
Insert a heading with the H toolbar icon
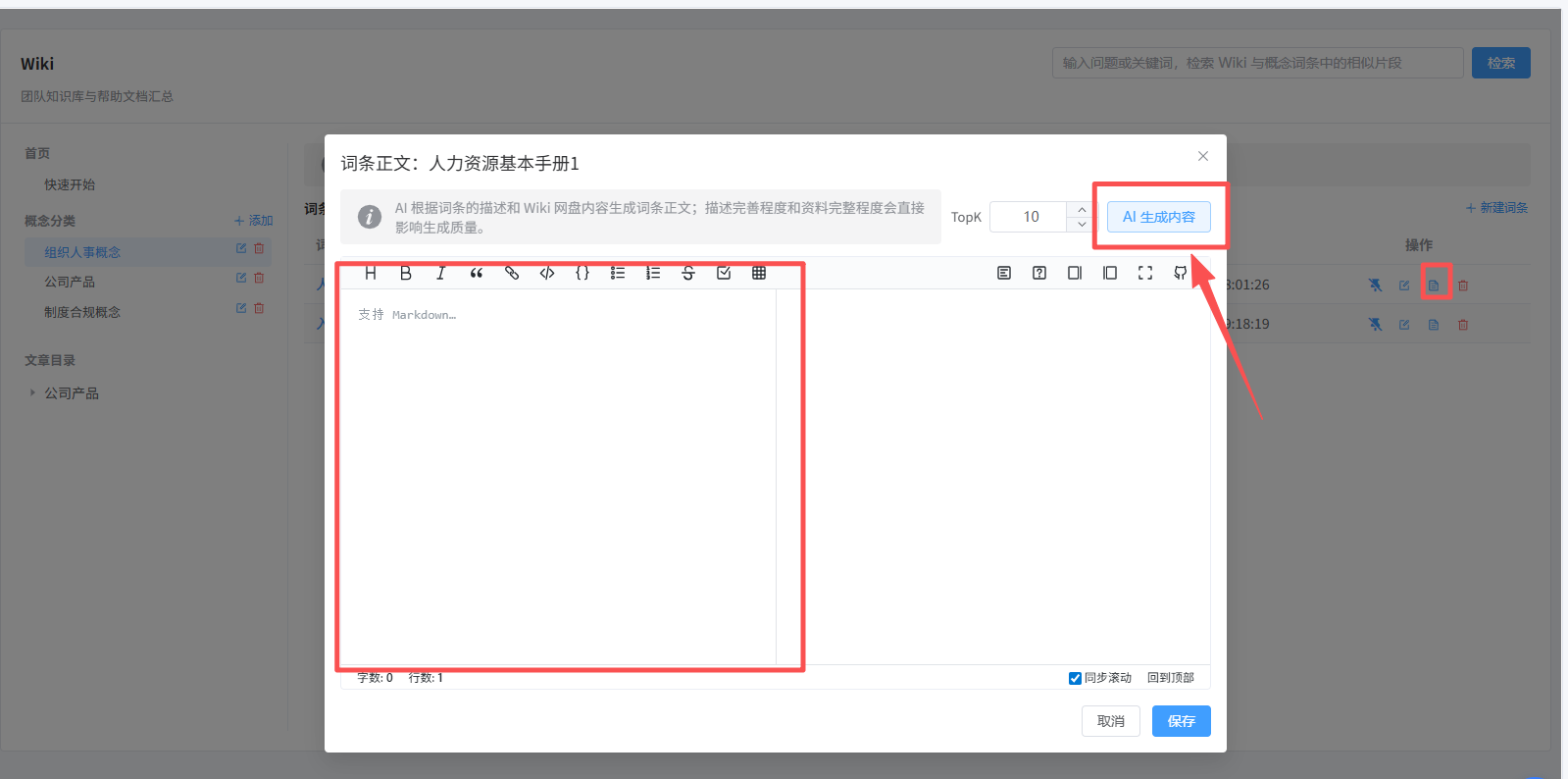371,273
